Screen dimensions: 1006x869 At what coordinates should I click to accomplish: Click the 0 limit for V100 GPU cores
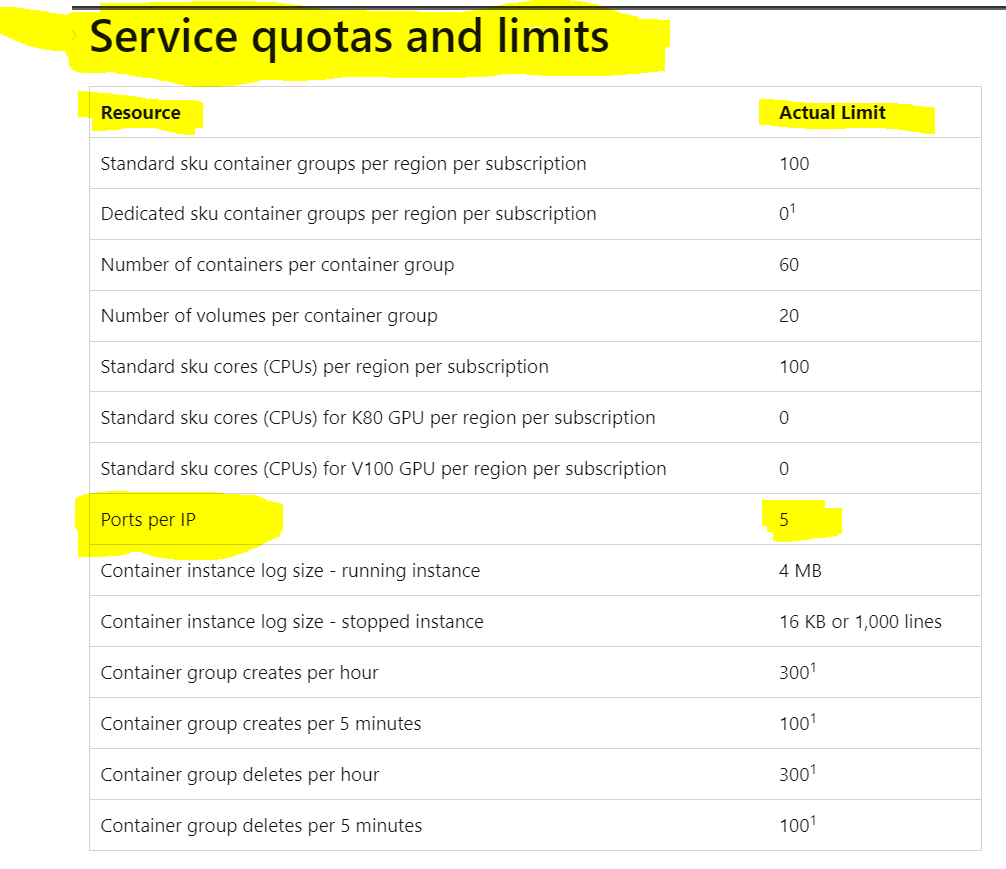tap(783, 469)
